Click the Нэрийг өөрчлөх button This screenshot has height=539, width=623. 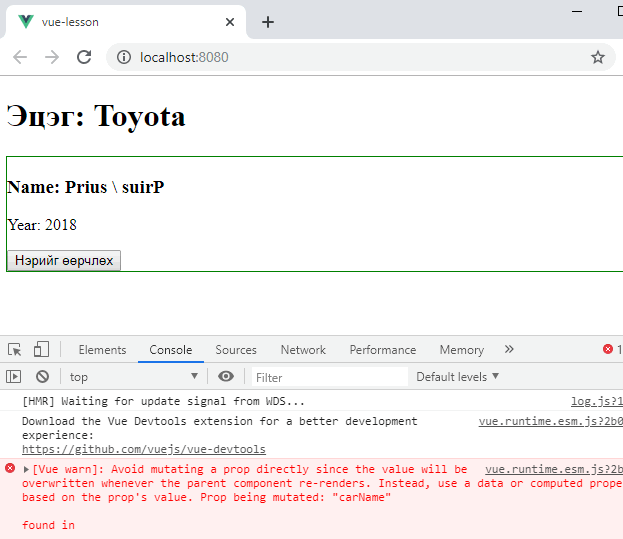(64, 261)
